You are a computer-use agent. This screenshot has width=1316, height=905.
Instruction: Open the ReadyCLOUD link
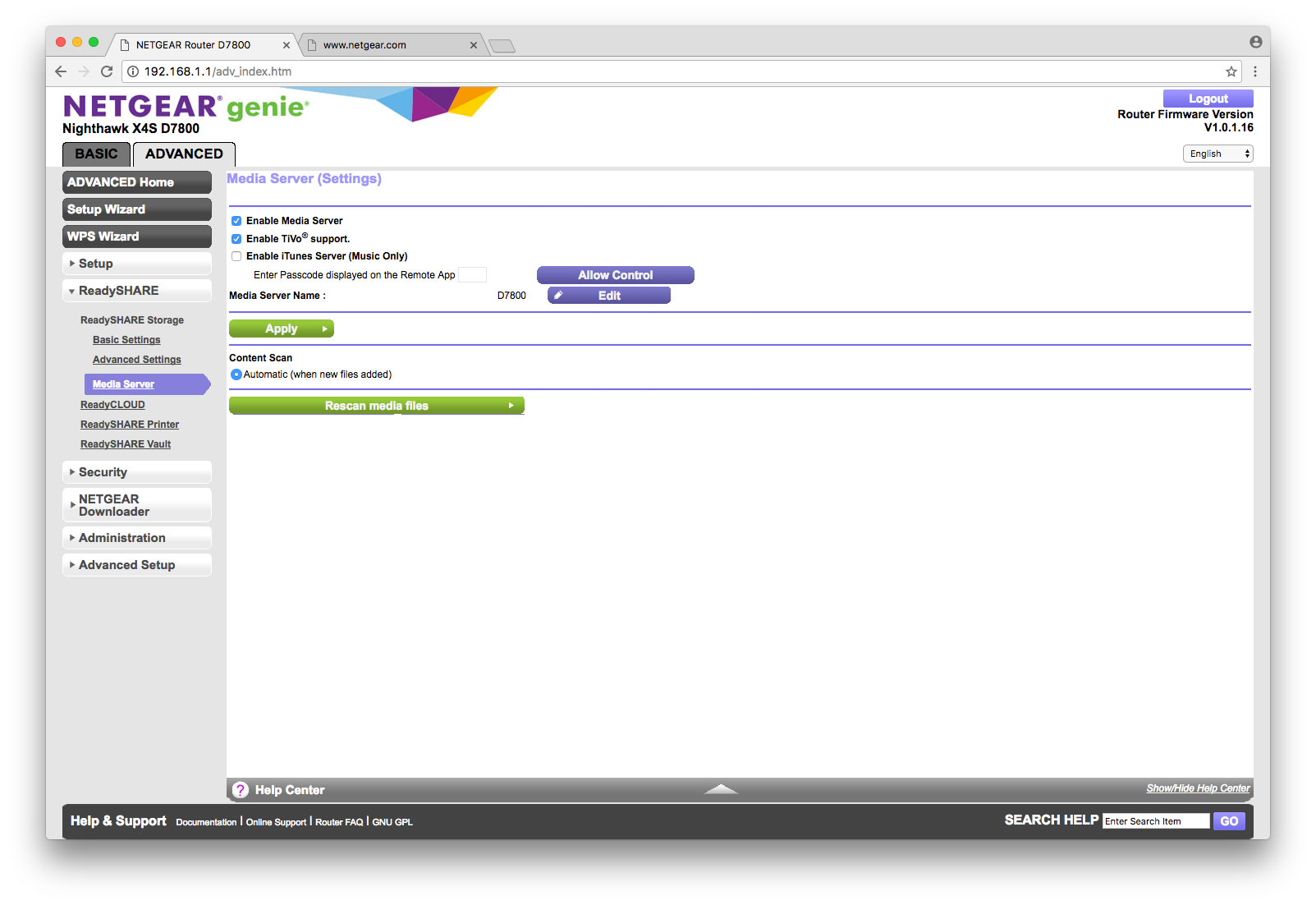coord(112,405)
